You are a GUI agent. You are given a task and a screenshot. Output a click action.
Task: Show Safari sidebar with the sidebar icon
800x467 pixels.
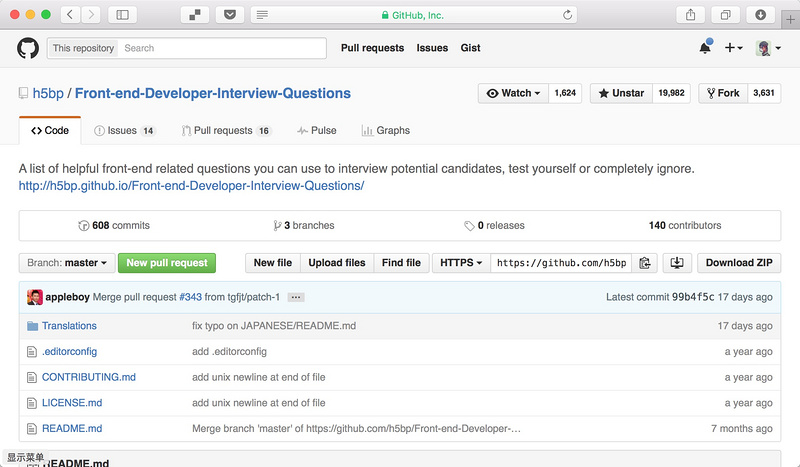click(122, 15)
